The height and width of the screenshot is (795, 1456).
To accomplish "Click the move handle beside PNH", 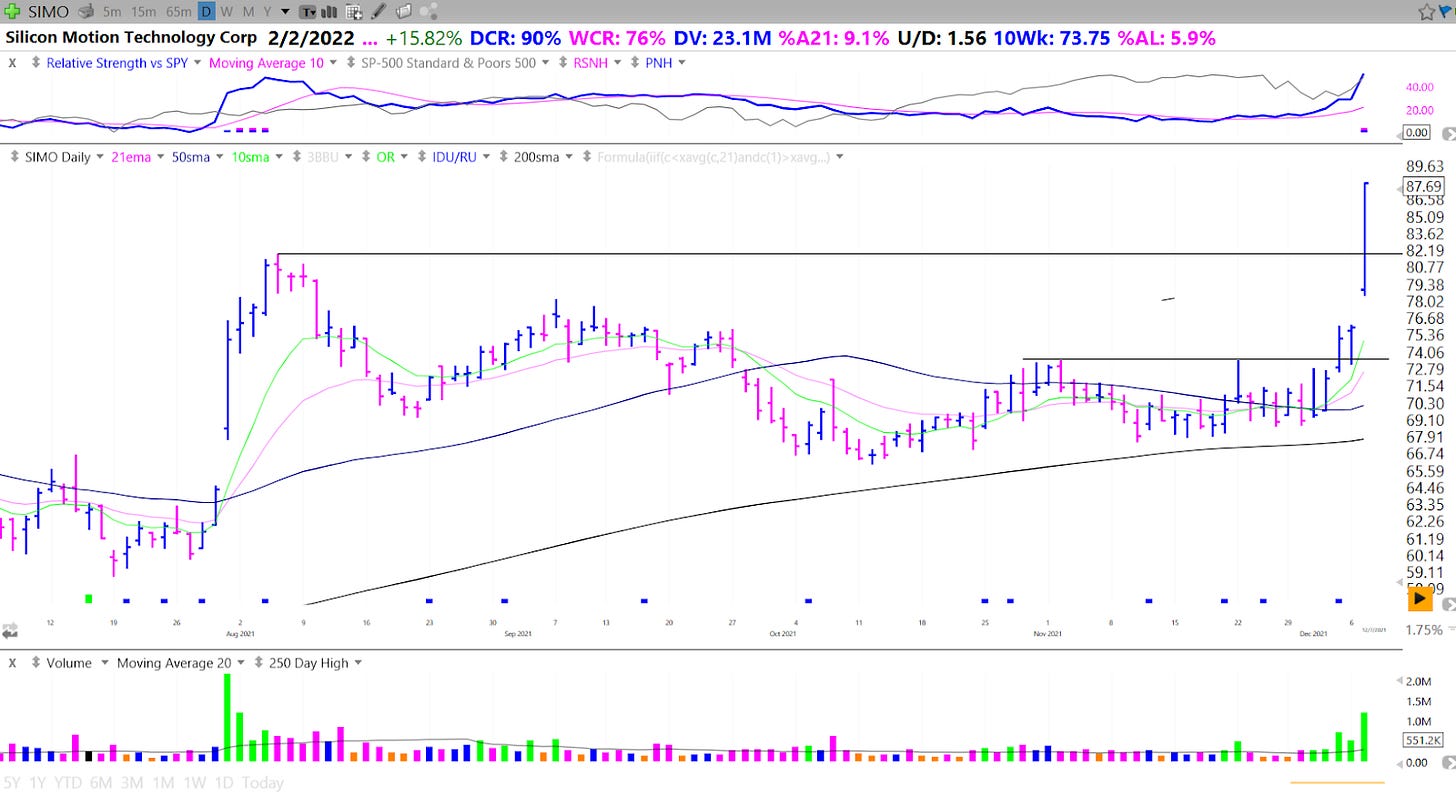I will [x=635, y=63].
